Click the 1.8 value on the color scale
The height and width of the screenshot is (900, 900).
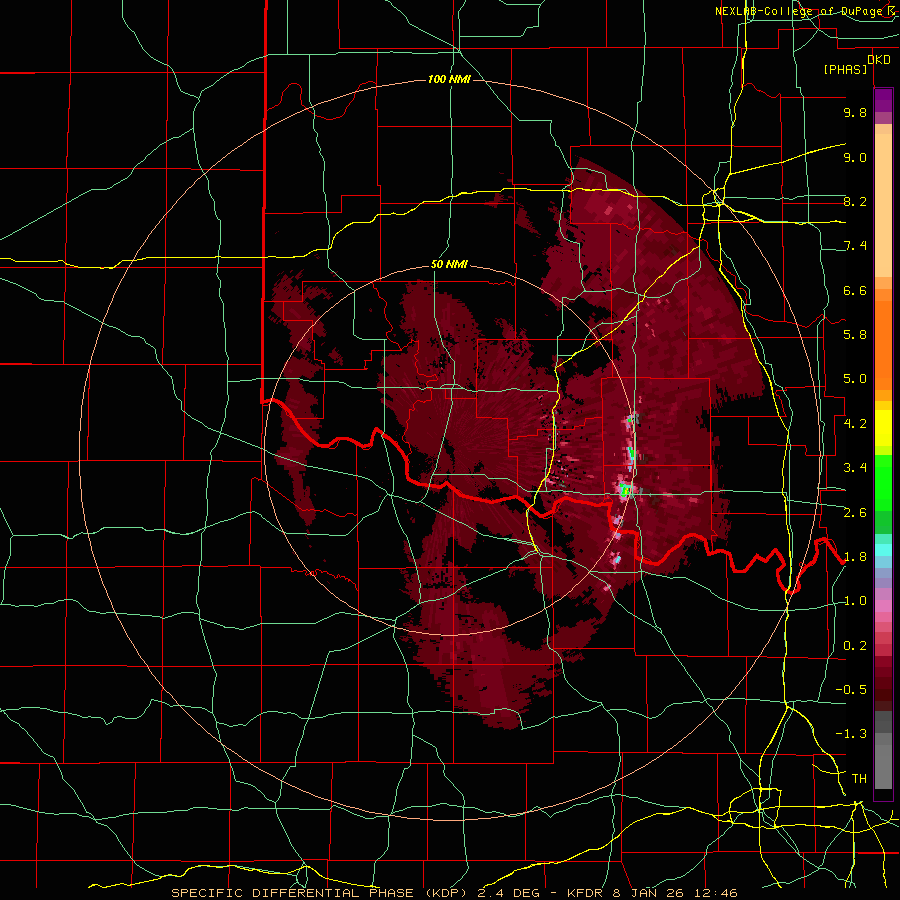click(x=855, y=557)
